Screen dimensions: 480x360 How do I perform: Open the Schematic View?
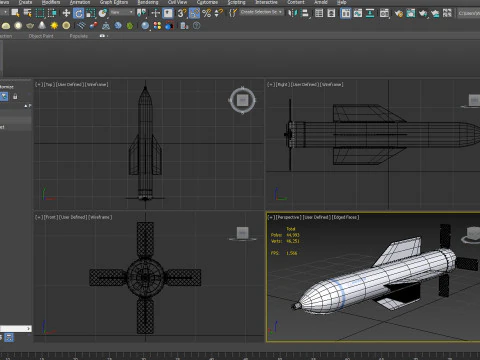(x=370, y=13)
